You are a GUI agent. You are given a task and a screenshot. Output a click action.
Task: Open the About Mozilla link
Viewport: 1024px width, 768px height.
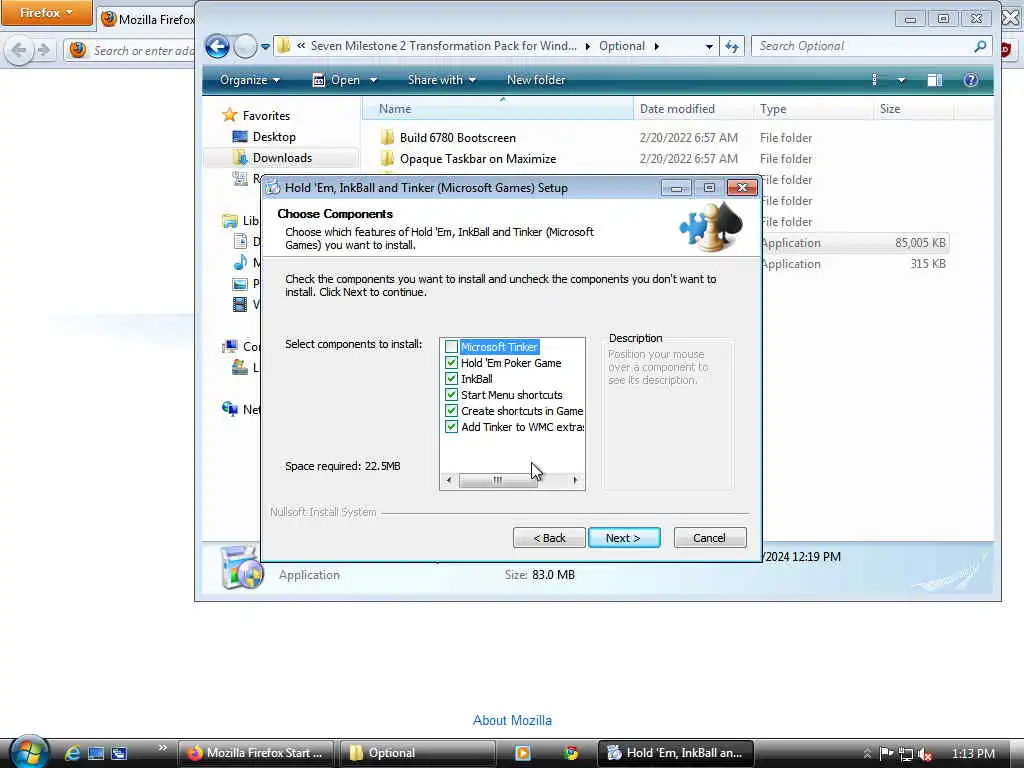click(512, 720)
